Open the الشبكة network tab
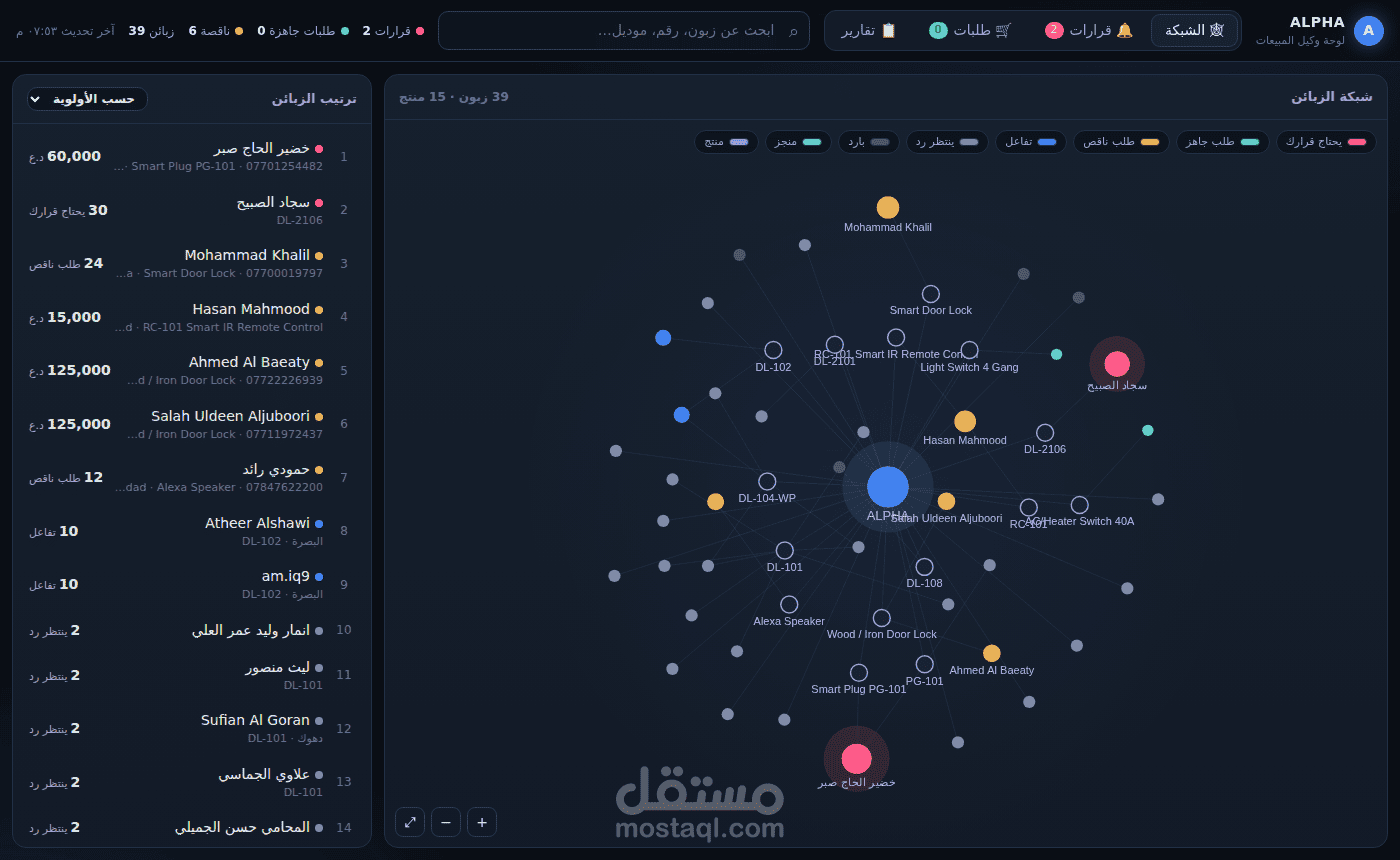This screenshot has width=1400, height=860. [x=1194, y=30]
